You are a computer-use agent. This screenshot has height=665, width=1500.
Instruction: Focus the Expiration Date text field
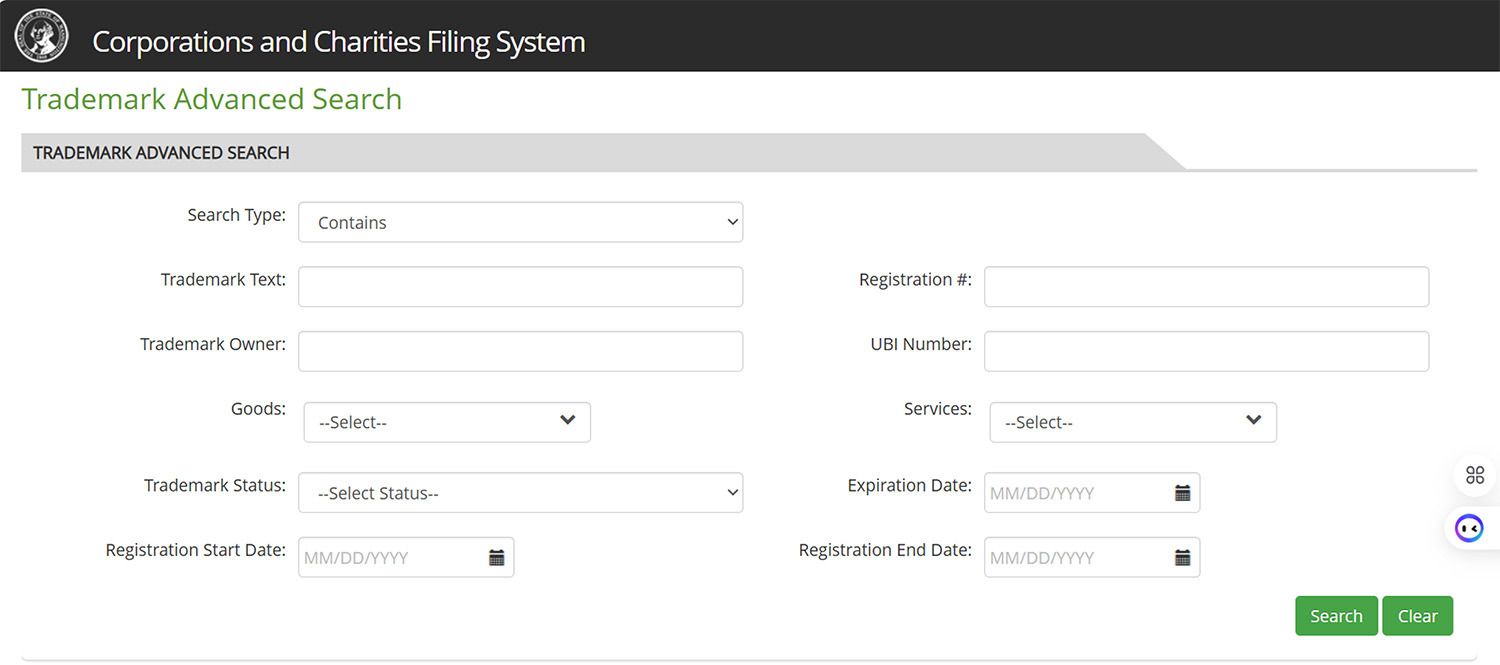click(1075, 493)
